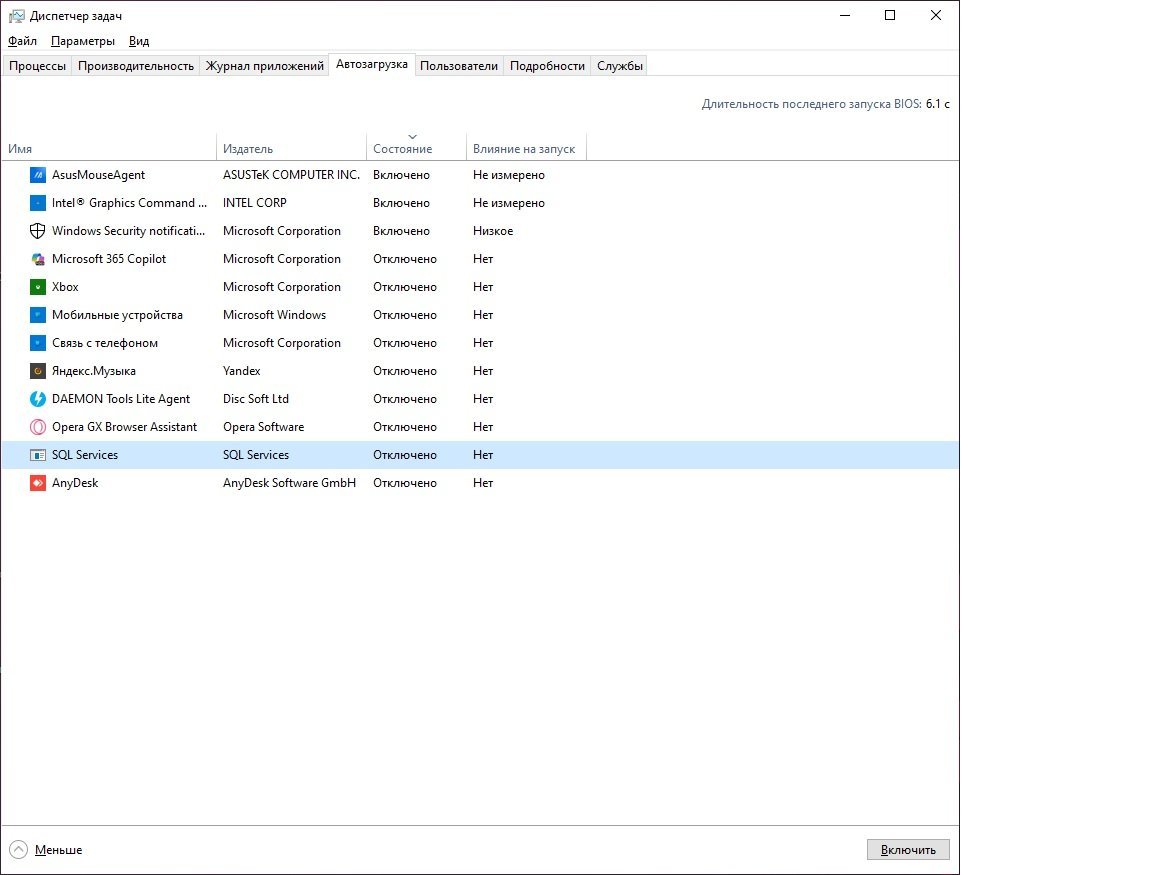Select the Связь с телефоном row
This screenshot has height=875, width=1152.
click(x=105, y=343)
